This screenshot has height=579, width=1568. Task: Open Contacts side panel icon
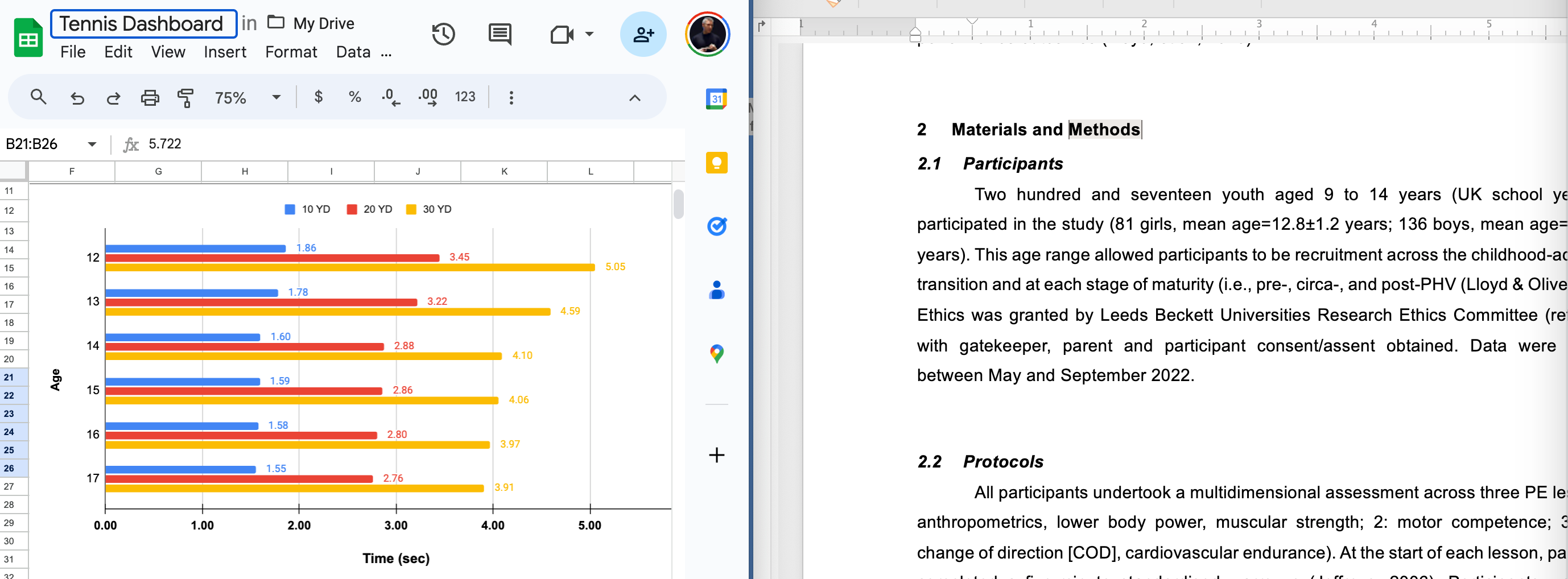[716, 290]
